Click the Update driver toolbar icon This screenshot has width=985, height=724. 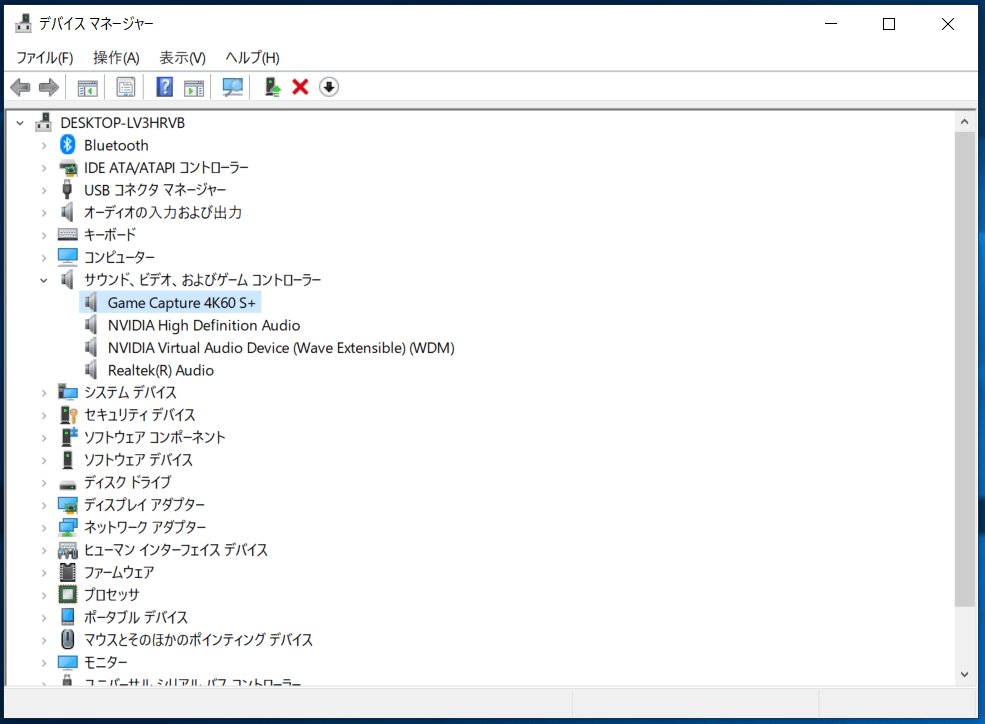pos(272,87)
